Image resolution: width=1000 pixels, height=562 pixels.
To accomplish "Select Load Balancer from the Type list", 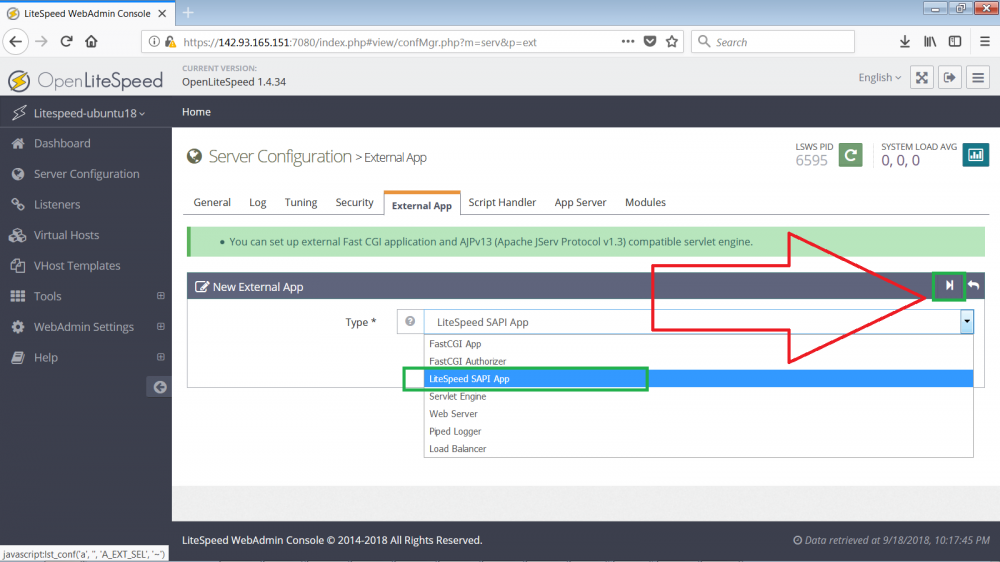I will tap(698, 448).
